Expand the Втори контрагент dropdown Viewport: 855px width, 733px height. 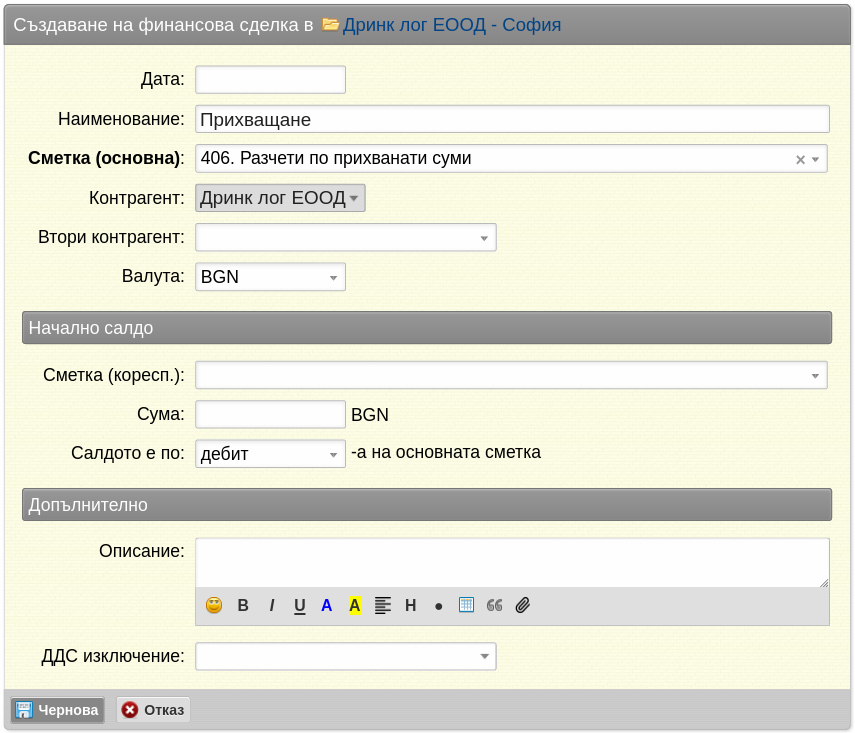coord(346,237)
